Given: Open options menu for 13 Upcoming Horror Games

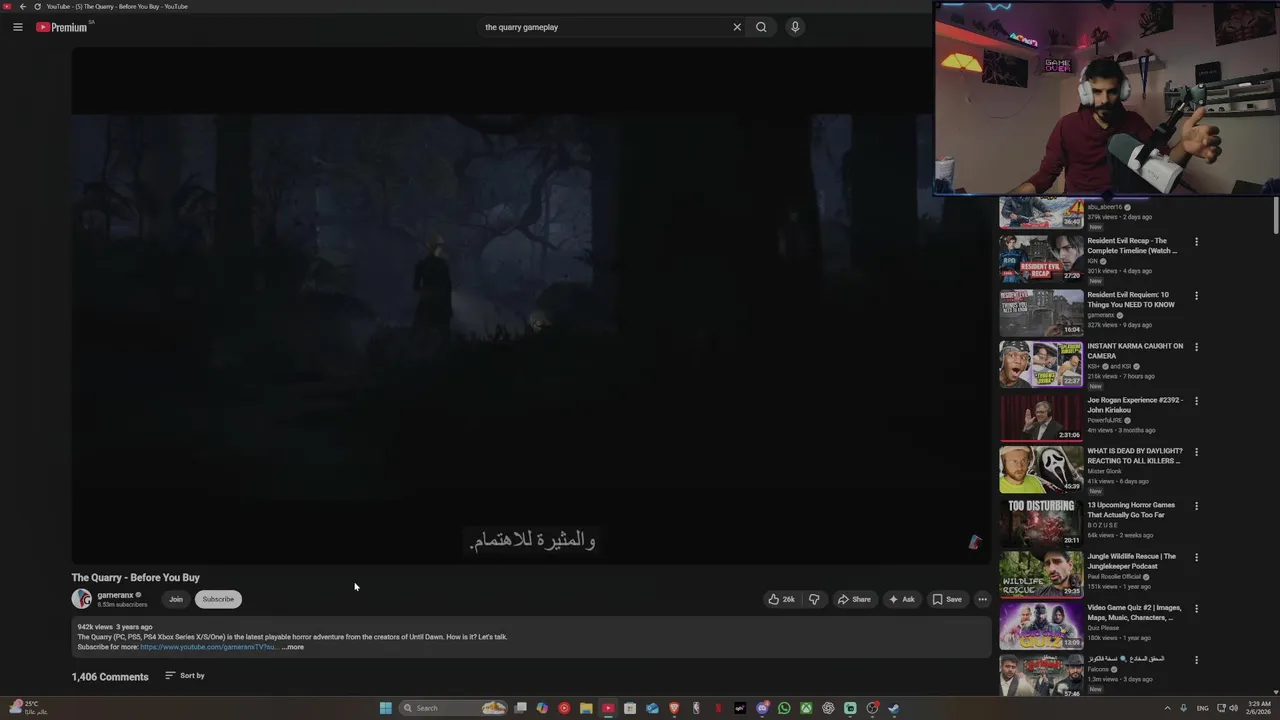Looking at the screenshot, I should click(1196, 506).
